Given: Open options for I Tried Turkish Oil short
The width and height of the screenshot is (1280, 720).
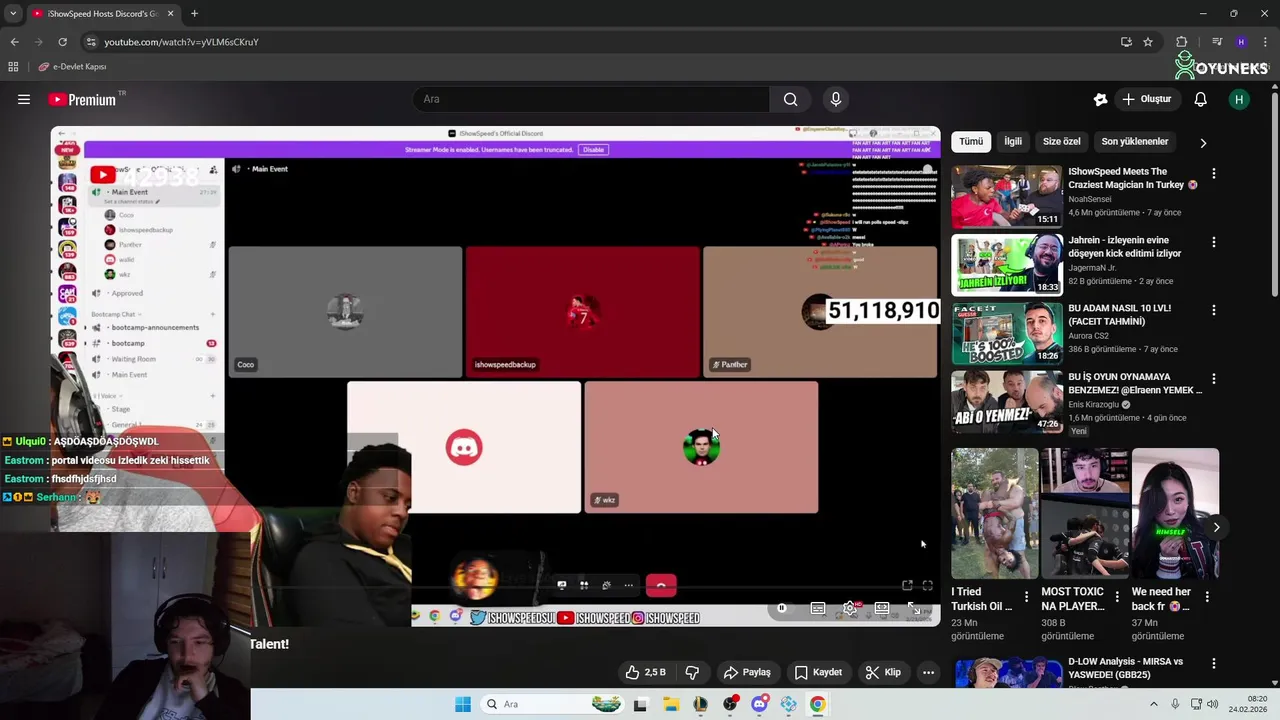Looking at the screenshot, I should coord(1026,597).
